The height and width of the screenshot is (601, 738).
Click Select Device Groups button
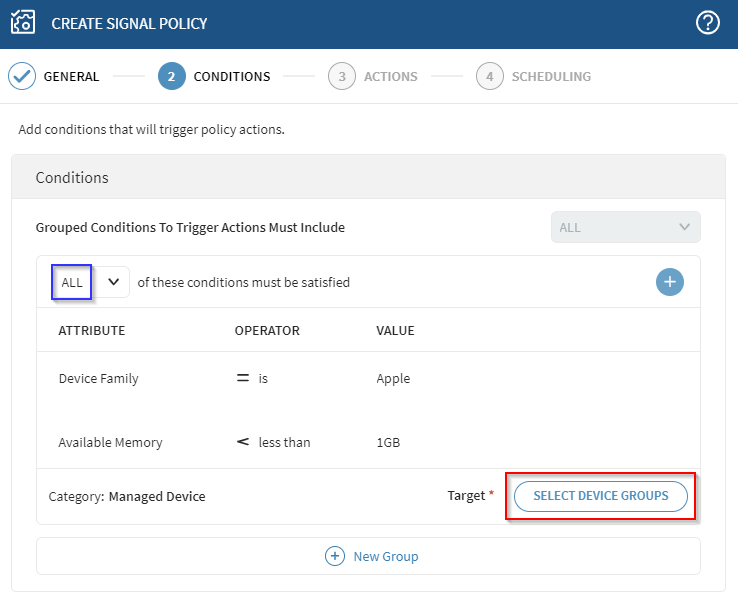(x=601, y=496)
